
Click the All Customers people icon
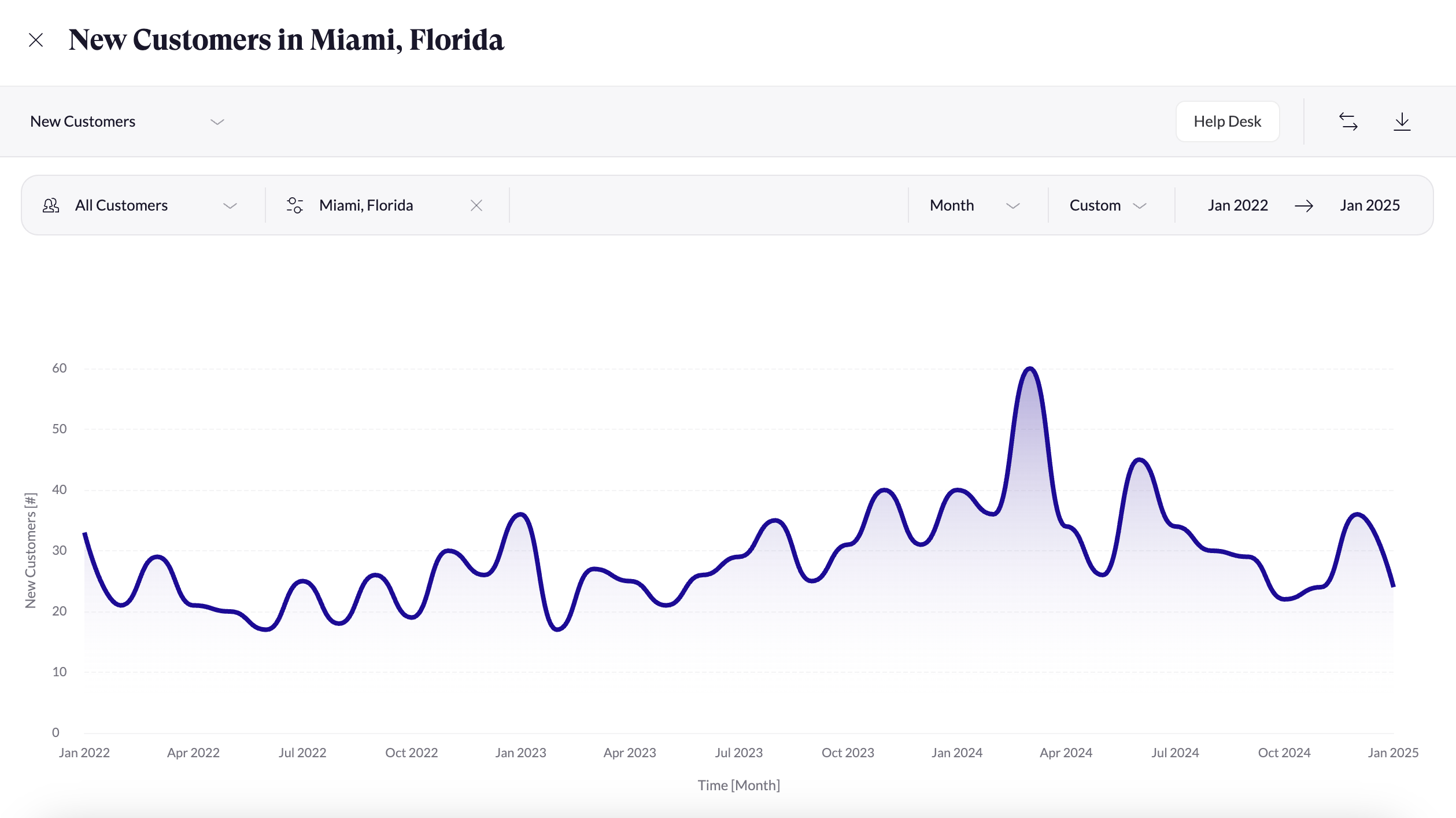coord(51,205)
